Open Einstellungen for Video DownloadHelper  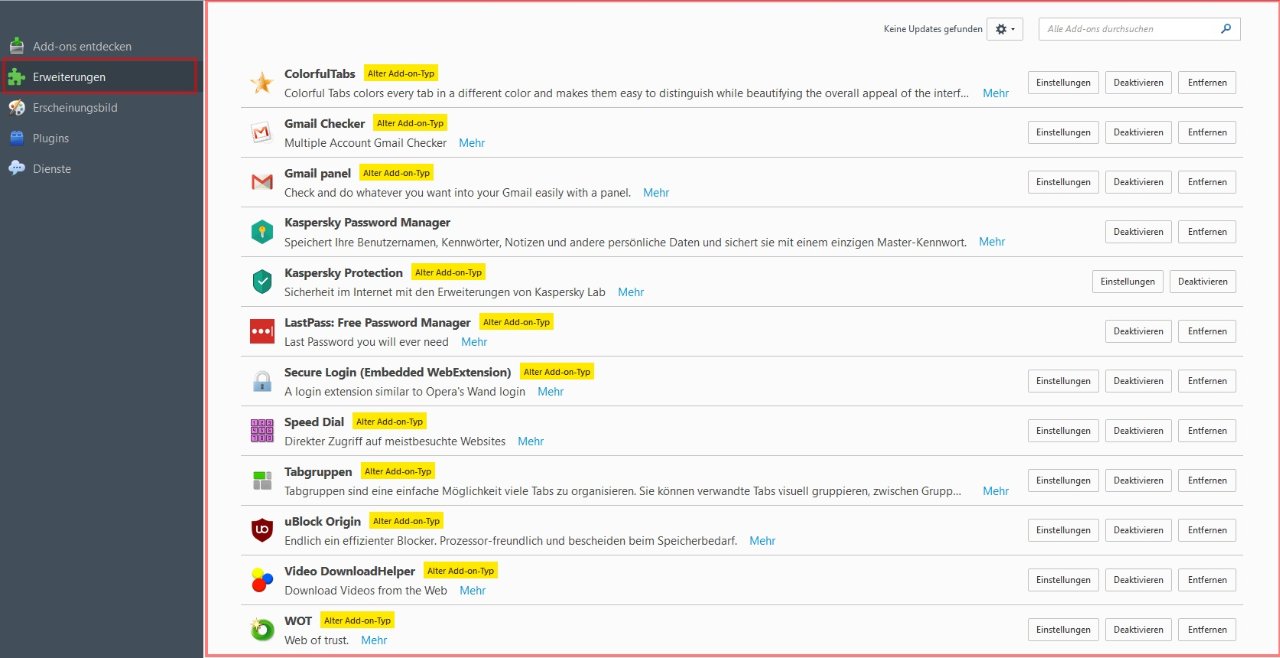pyautogui.click(x=1063, y=579)
